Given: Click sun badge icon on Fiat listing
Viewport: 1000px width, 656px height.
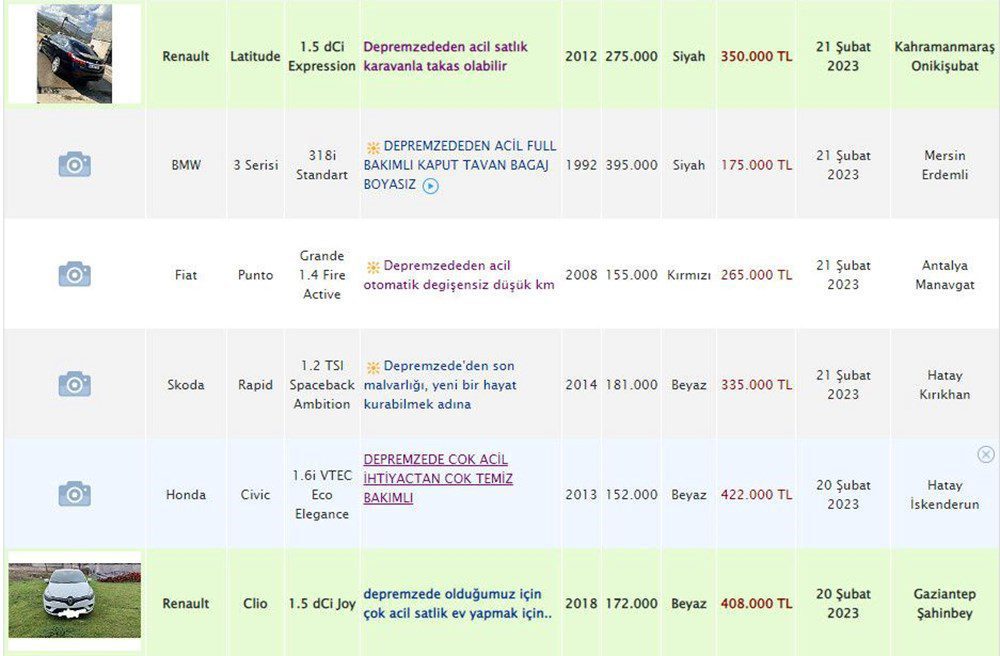Looking at the screenshot, I should point(372,267).
